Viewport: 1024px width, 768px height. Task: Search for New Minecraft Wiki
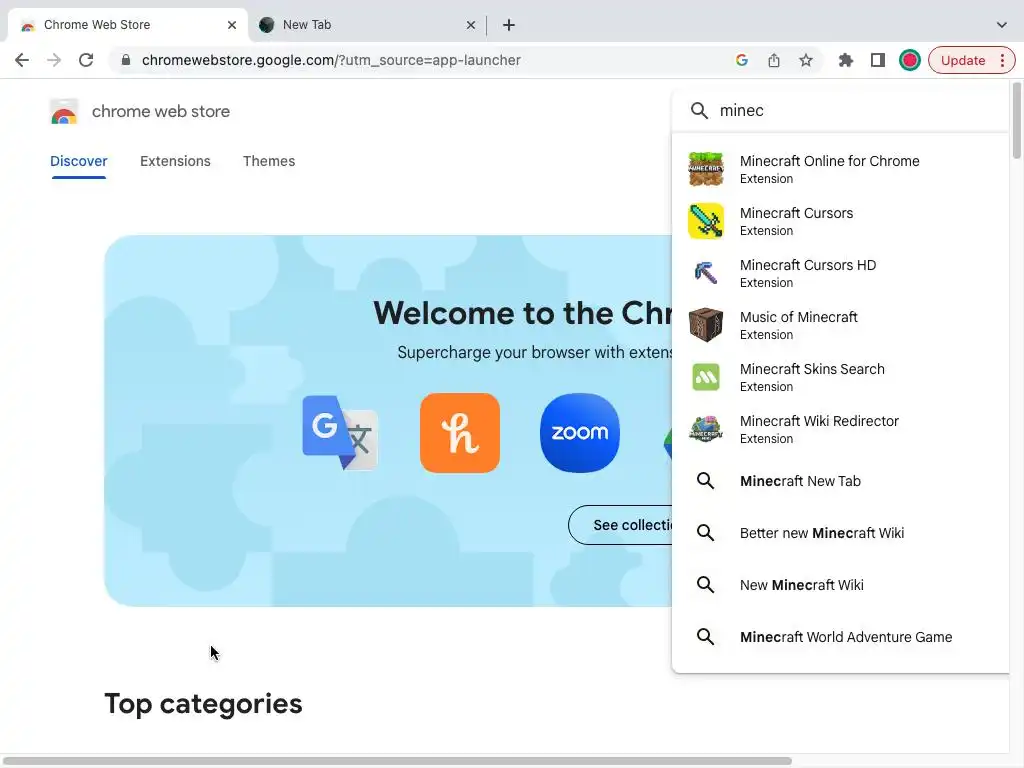pyautogui.click(x=840, y=585)
